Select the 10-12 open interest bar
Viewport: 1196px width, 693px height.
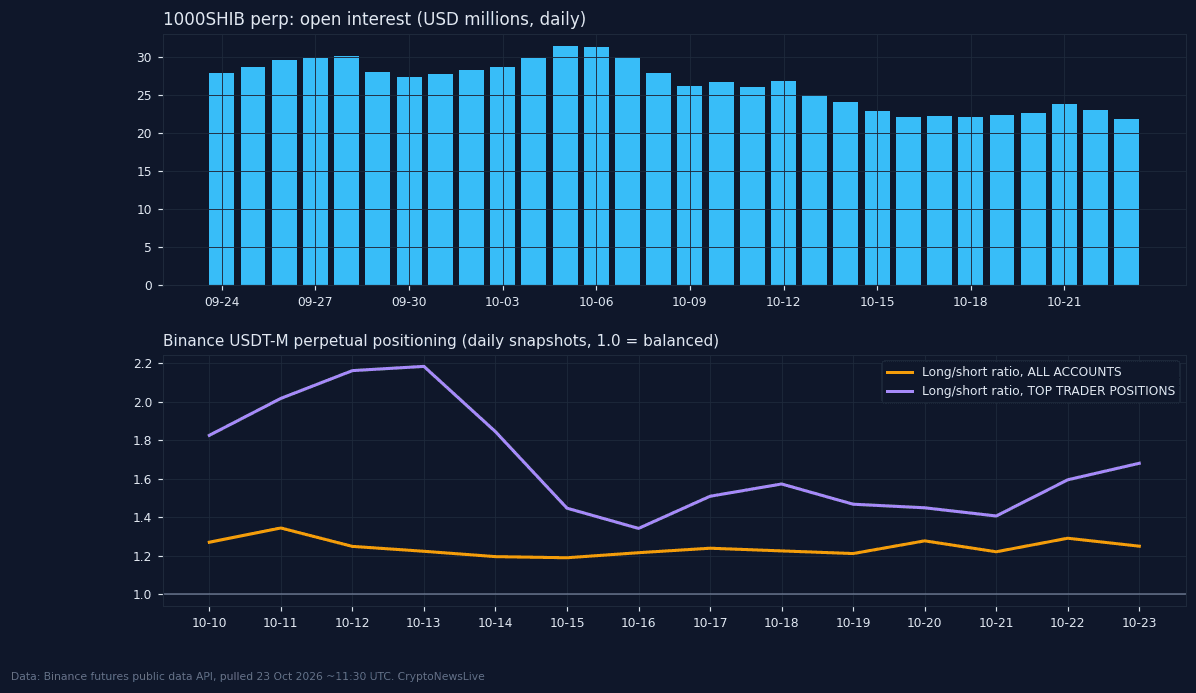[x=783, y=183]
